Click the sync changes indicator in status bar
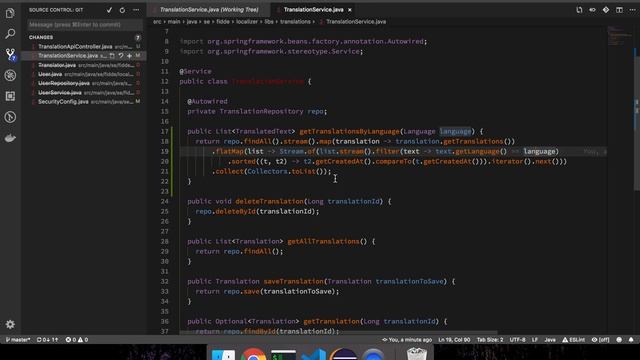640x360 pixels. coord(47,340)
